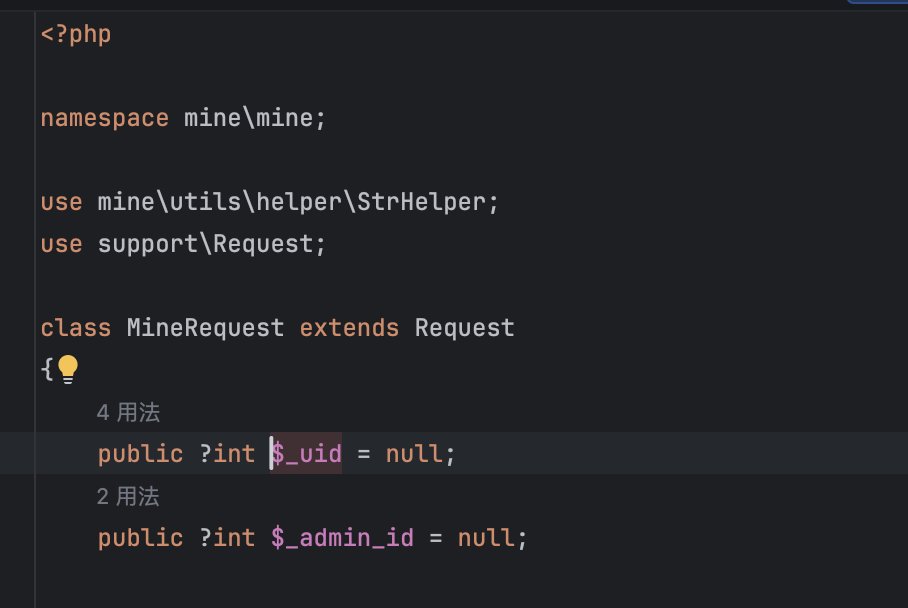Screen dimensions: 908x608
Task: Click StrHelper in the use statement
Action: tap(422, 202)
